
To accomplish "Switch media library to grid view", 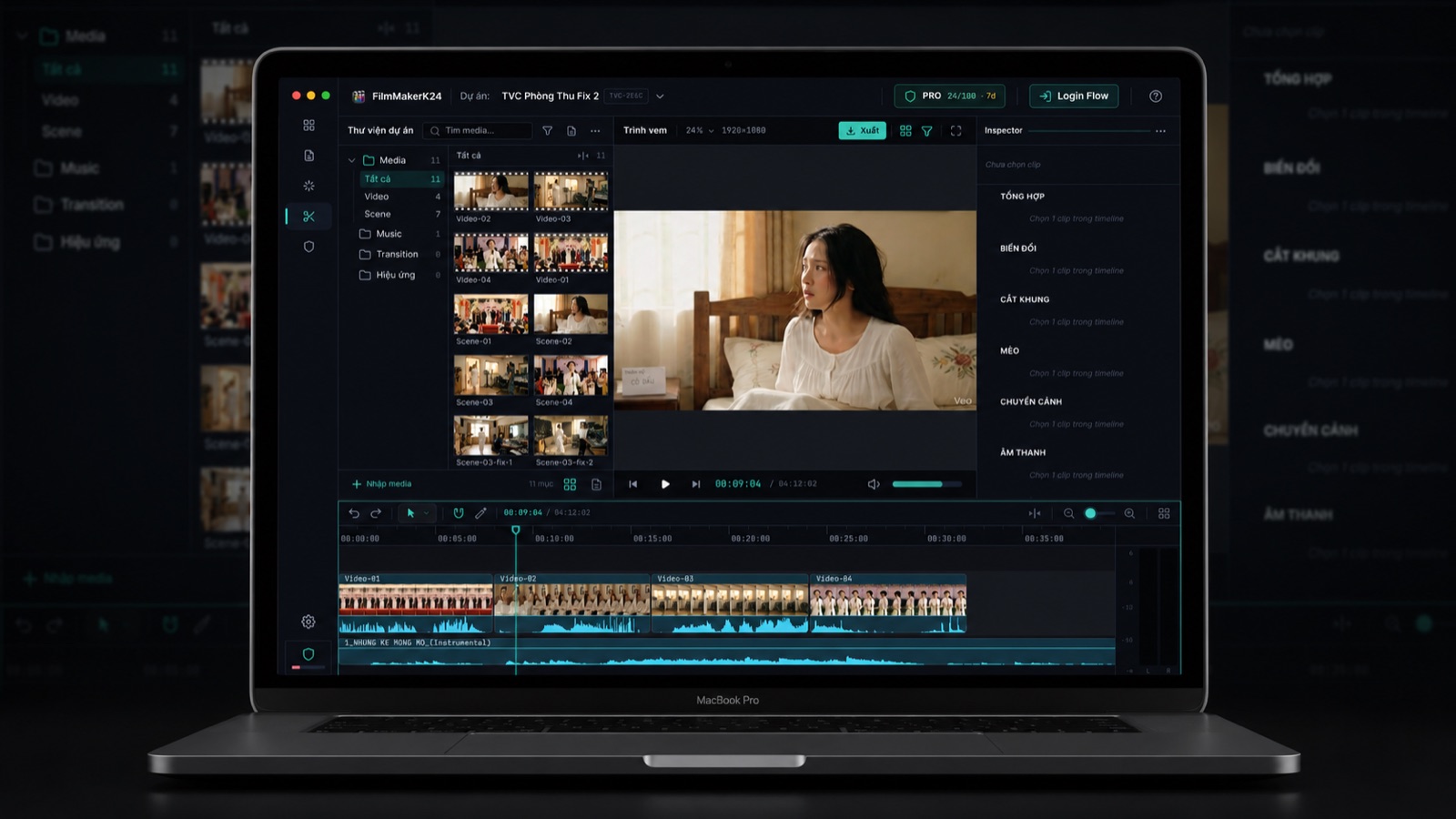I will click(x=570, y=484).
